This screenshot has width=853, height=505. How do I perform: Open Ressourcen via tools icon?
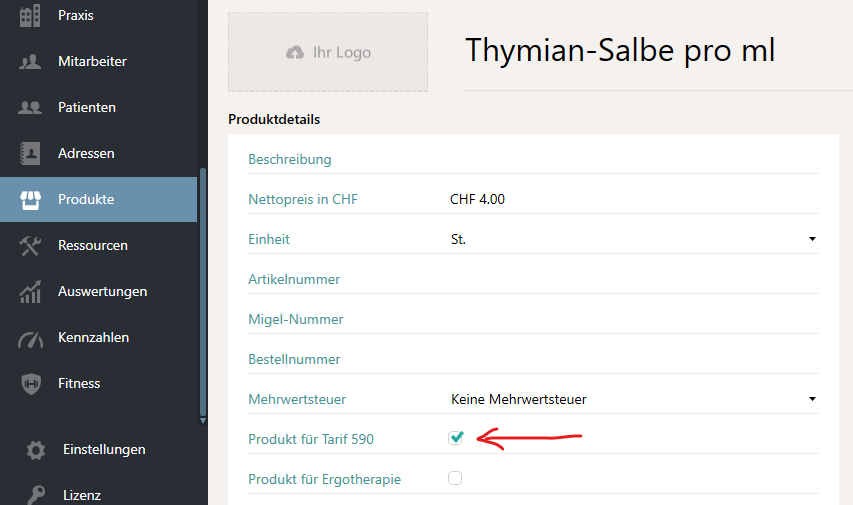30,245
